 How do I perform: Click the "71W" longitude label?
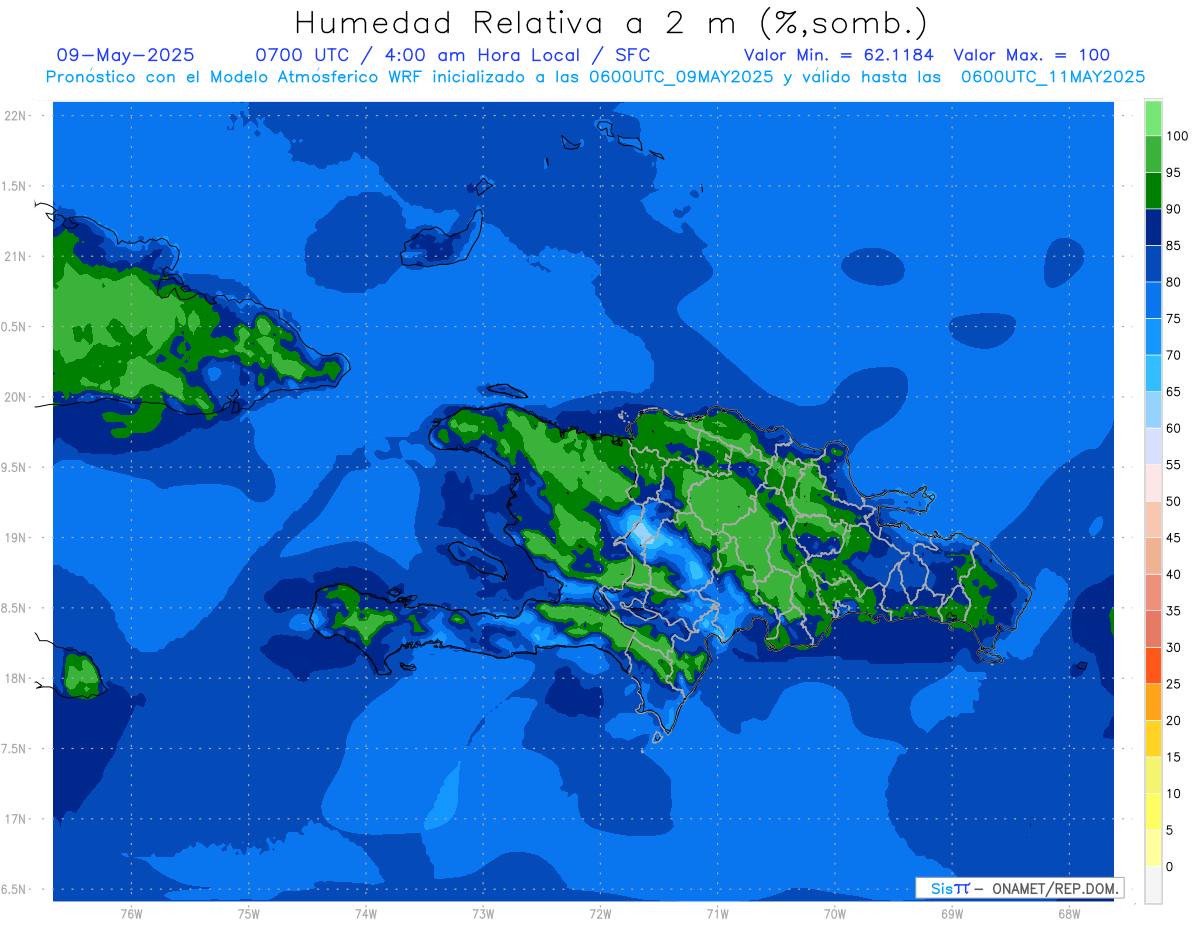click(717, 914)
